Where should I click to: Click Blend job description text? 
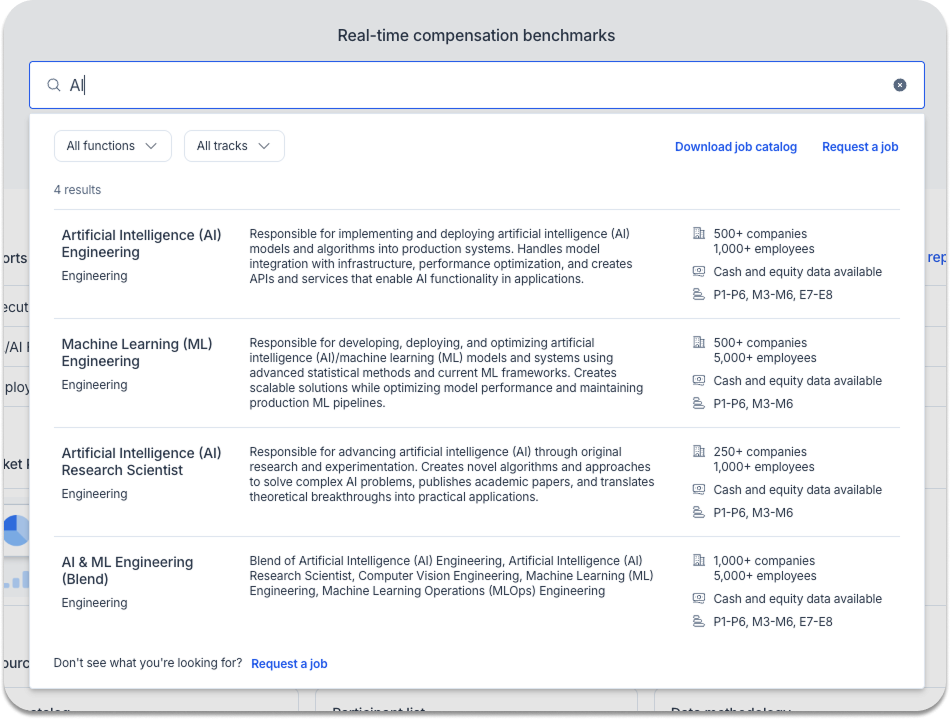point(451,575)
